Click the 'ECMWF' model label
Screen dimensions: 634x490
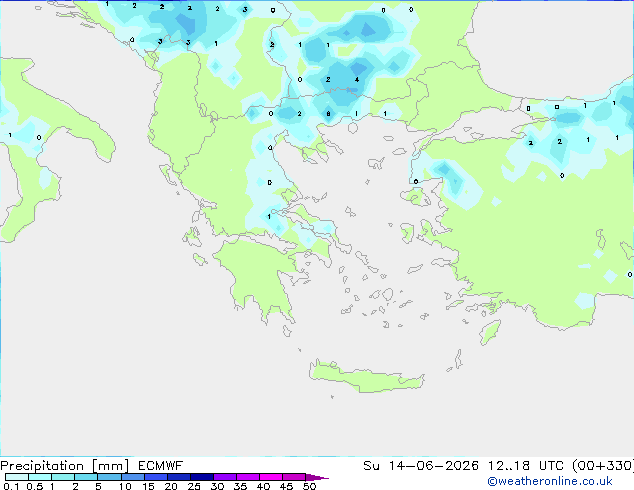point(160,466)
